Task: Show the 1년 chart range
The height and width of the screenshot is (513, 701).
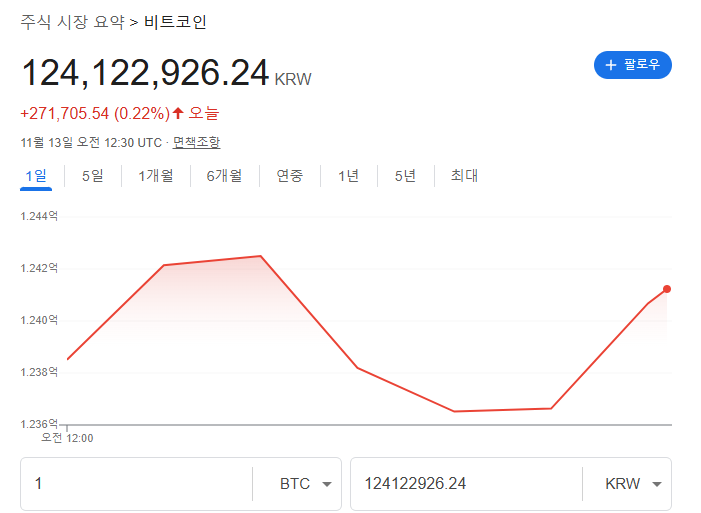Action: click(x=348, y=176)
